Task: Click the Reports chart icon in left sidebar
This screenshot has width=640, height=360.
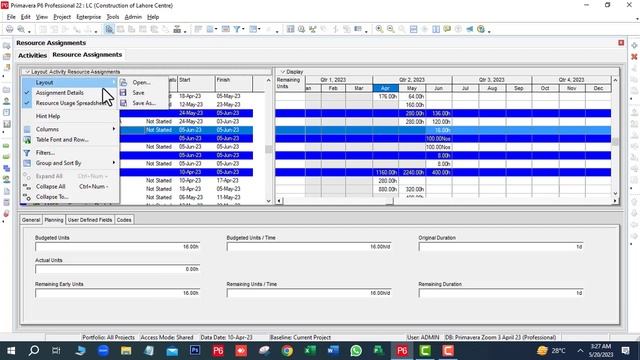Action: pyautogui.click(x=7, y=124)
